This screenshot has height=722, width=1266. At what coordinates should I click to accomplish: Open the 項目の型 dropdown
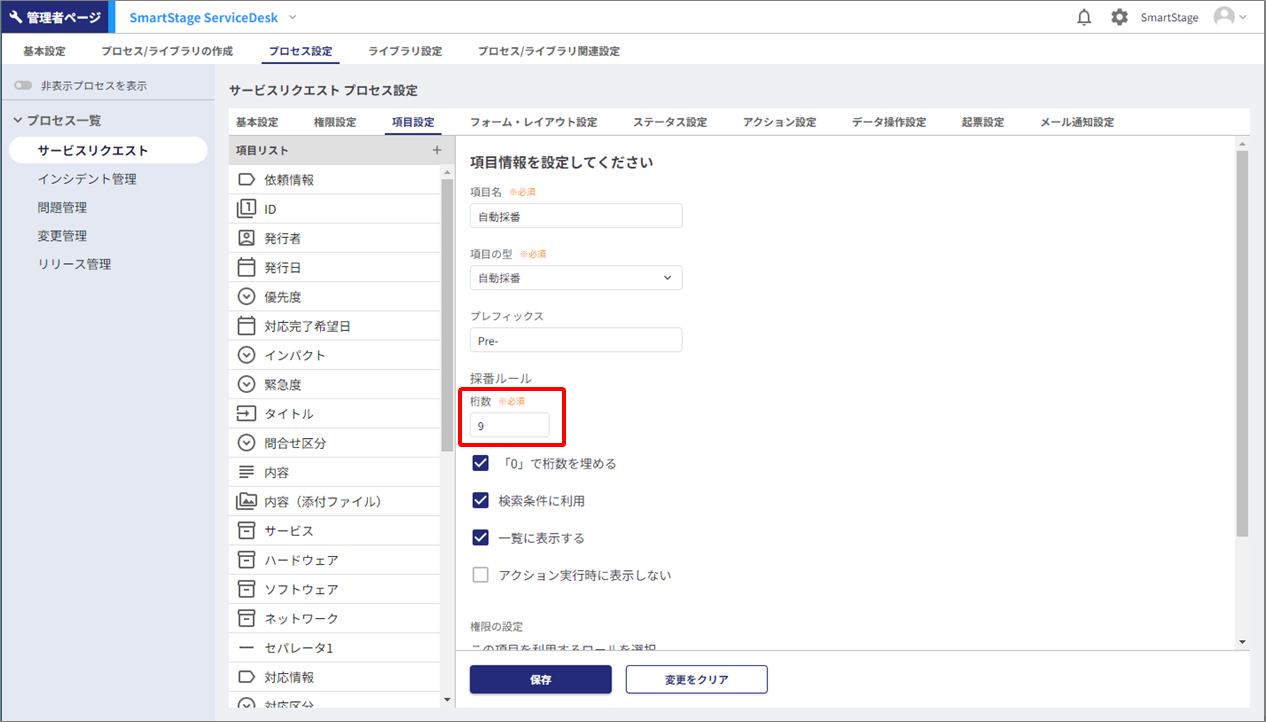coord(576,278)
